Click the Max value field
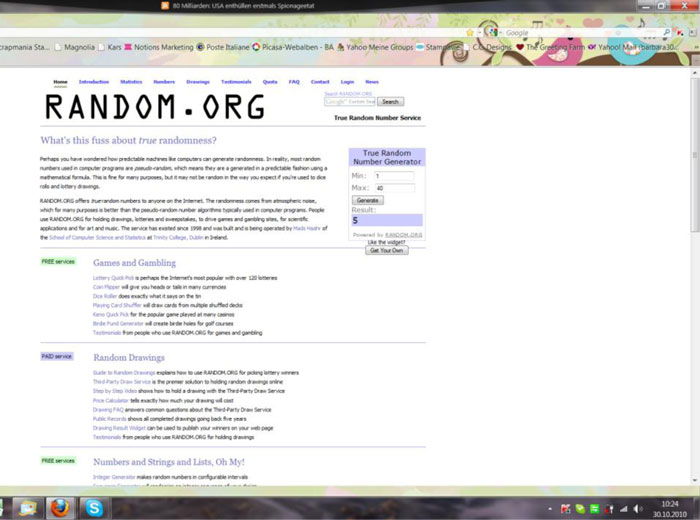 click(394, 188)
